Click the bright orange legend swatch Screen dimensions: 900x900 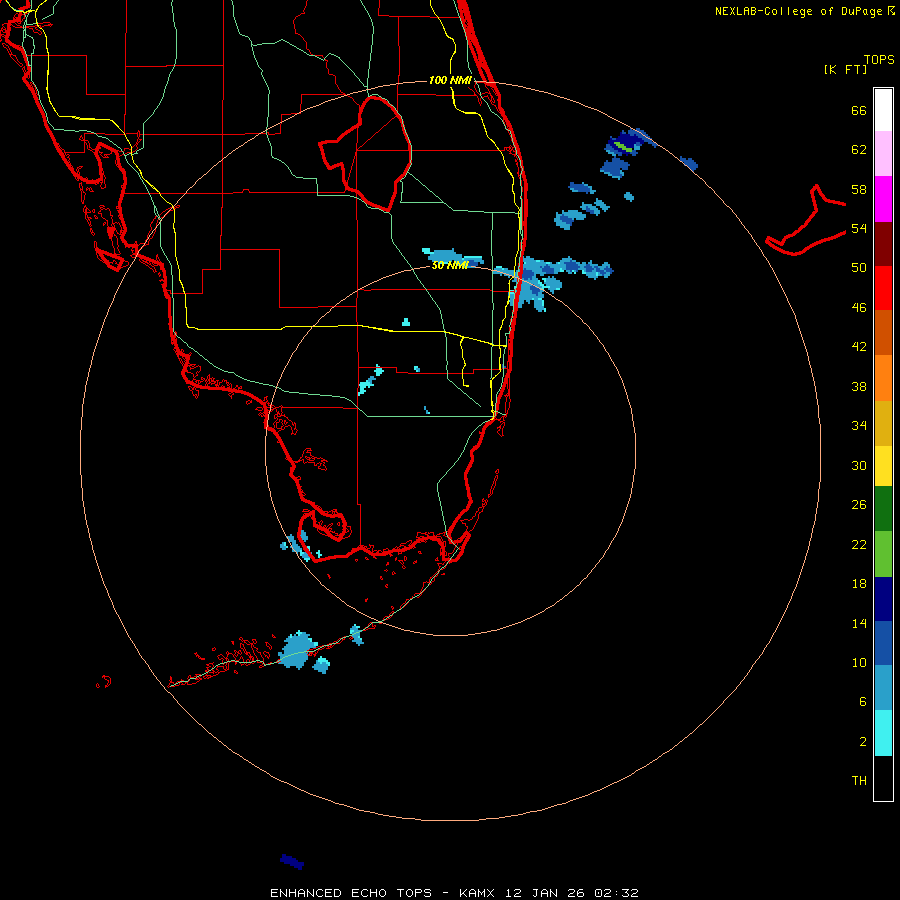(x=883, y=378)
